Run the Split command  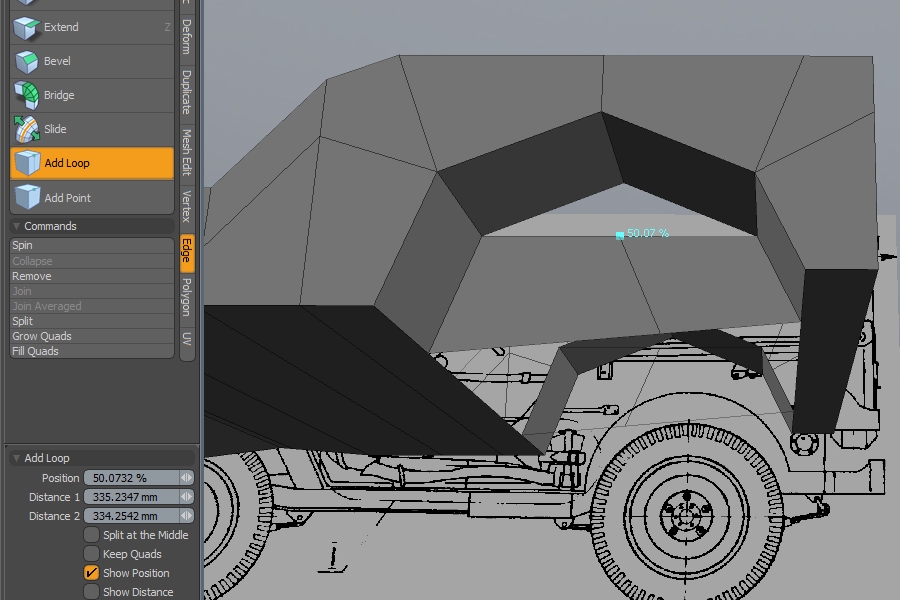(x=92, y=321)
